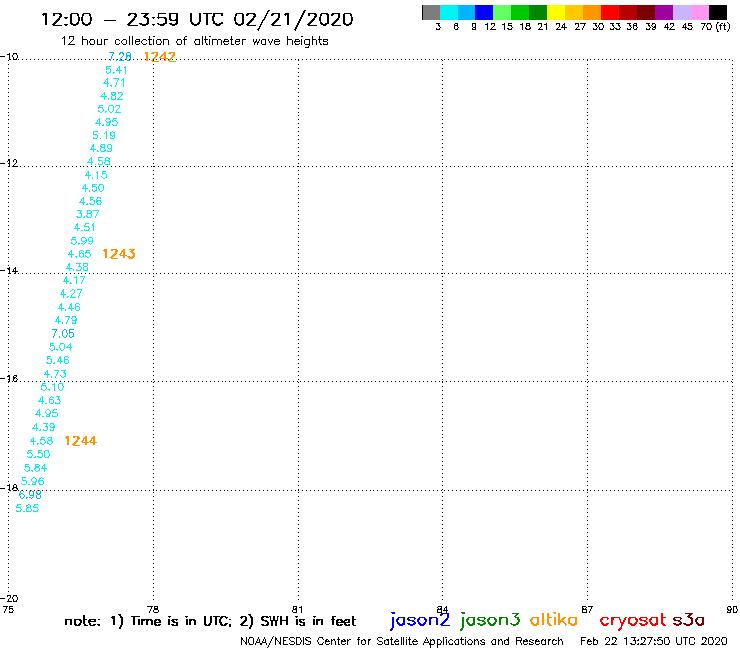740x650 pixels.
Task: Click the 5.46 wave height value
Action: pos(58,361)
